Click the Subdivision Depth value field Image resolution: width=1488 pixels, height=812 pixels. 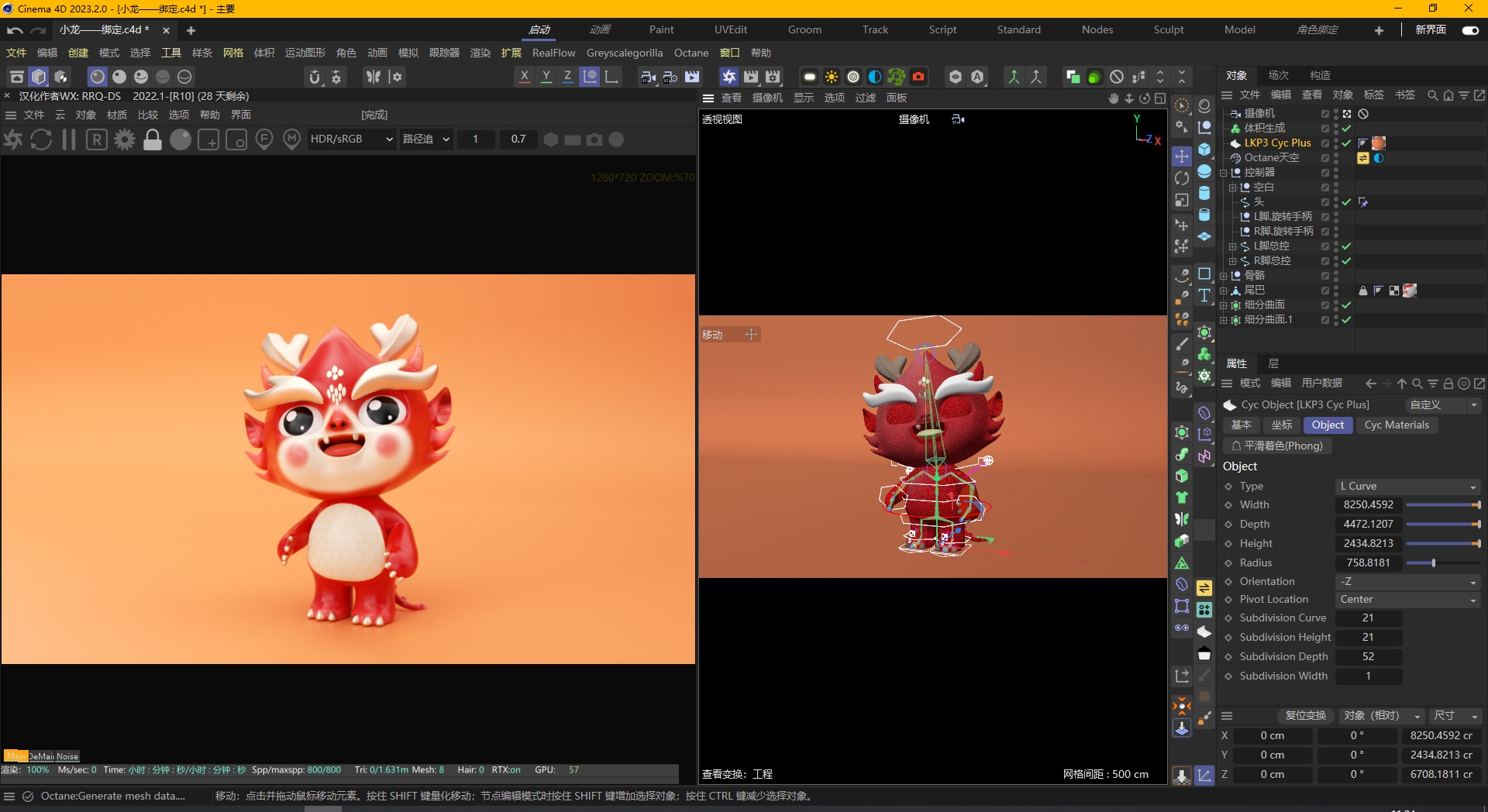[1369, 657]
